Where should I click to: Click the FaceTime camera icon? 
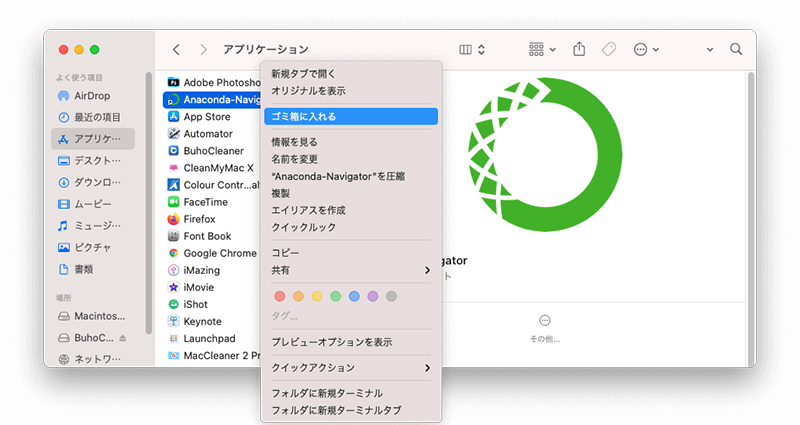point(173,202)
